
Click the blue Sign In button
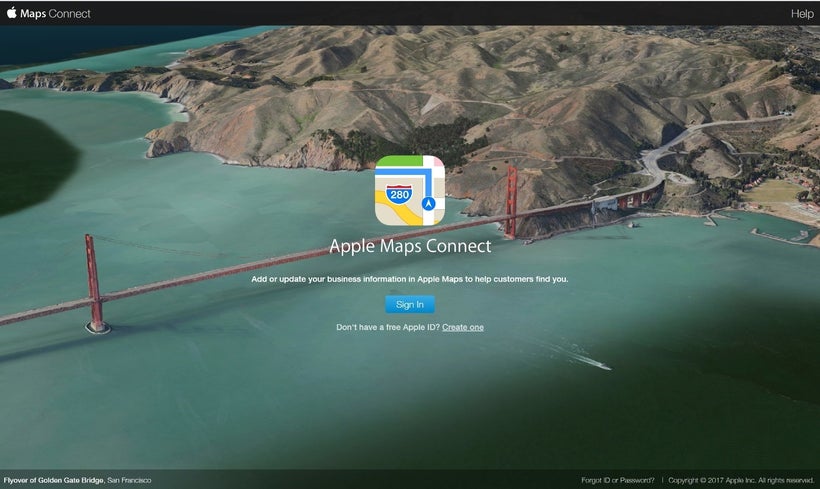[x=410, y=304]
